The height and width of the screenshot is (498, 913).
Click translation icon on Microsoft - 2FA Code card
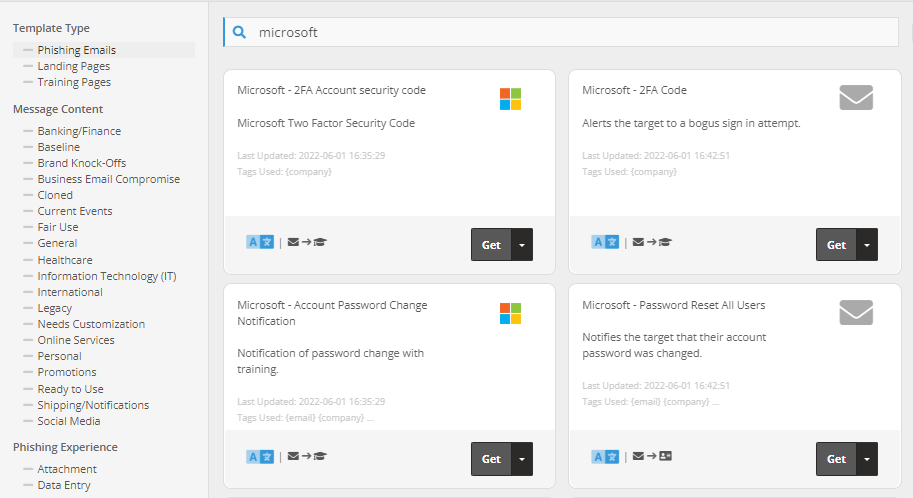coord(605,242)
